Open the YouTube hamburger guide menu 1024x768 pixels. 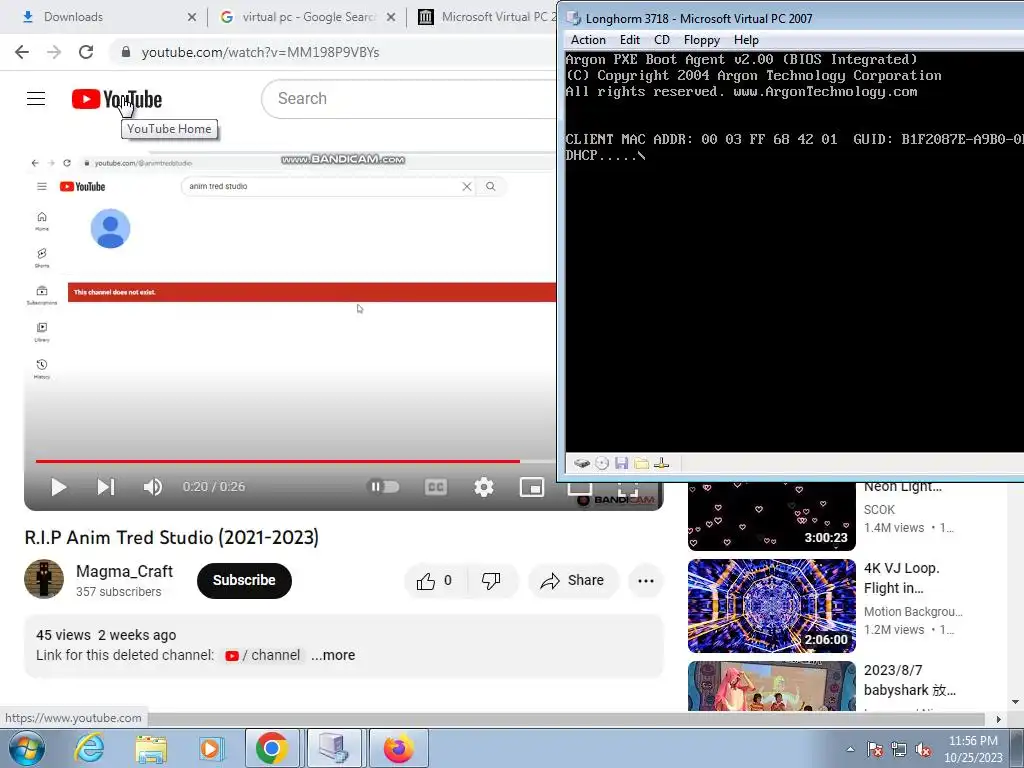36,99
